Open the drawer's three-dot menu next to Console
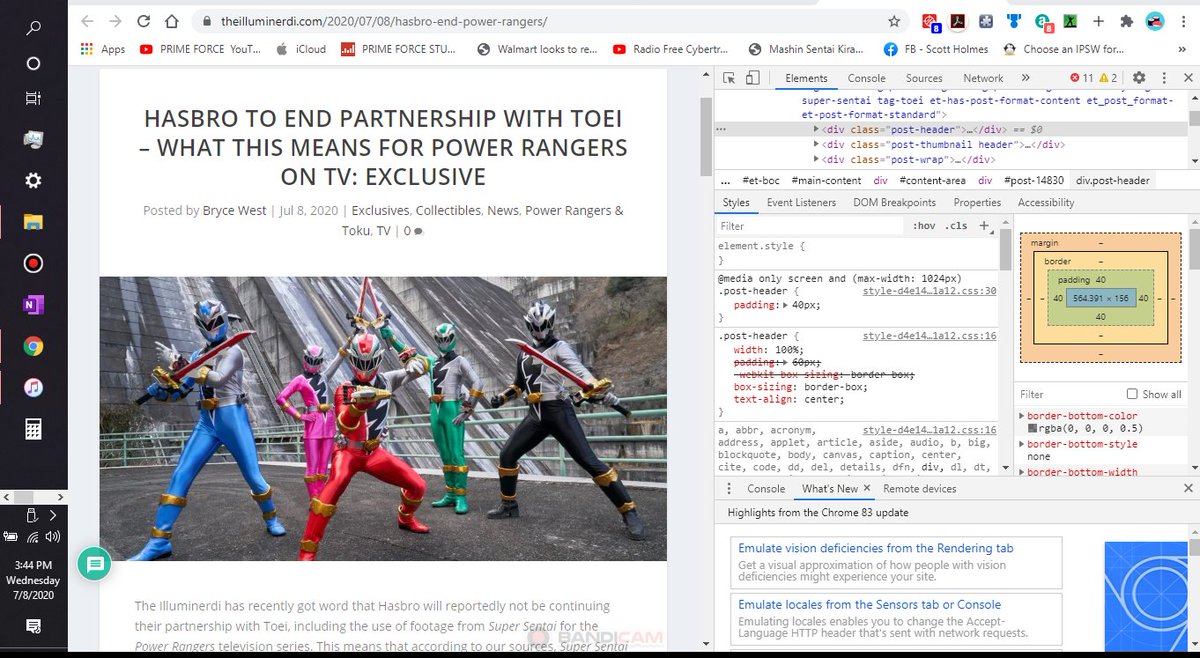Image resolution: width=1200 pixels, height=658 pixels. click(x=729, y=489)
